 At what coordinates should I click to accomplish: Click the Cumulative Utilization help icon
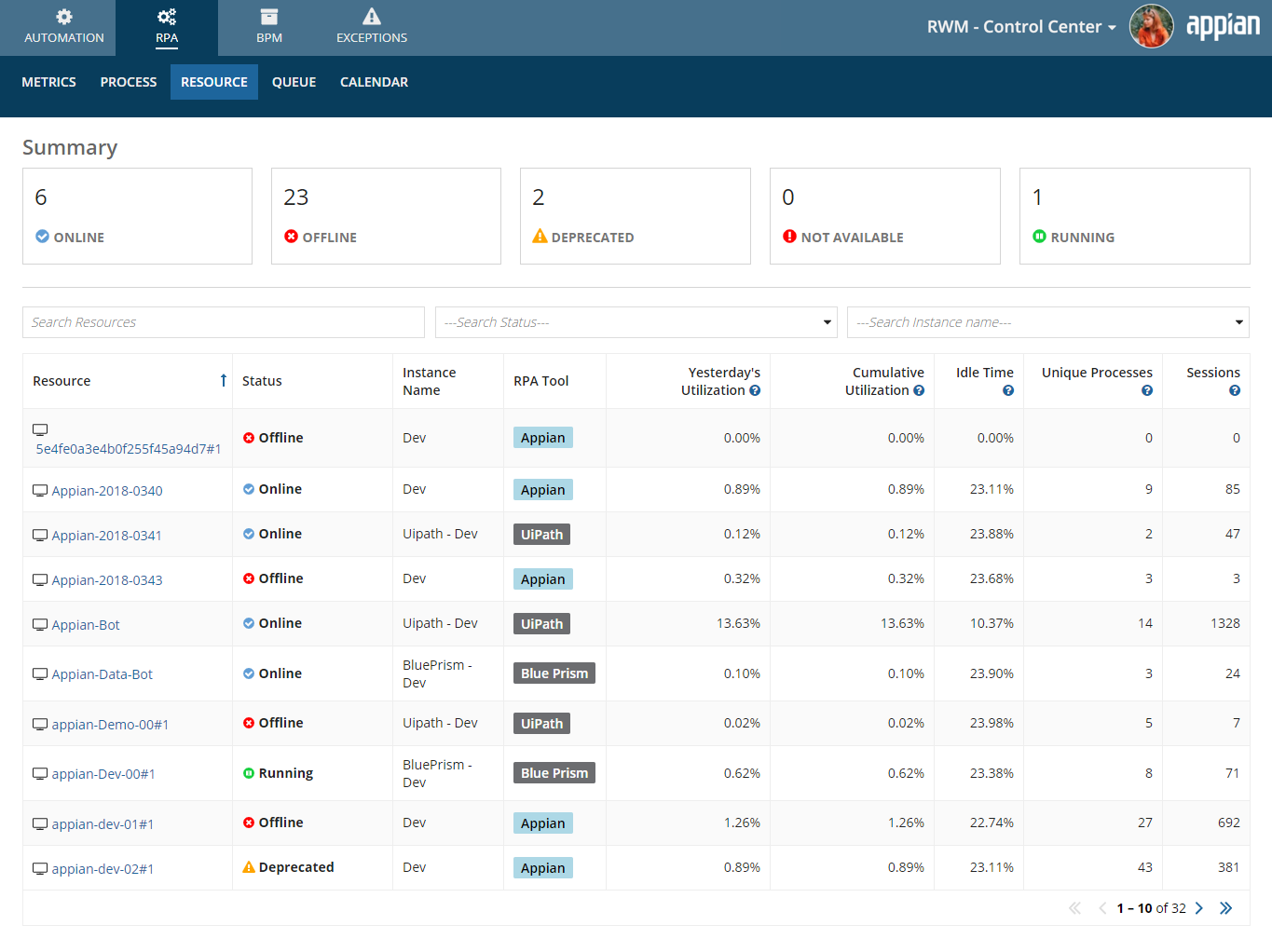[919, 390]
